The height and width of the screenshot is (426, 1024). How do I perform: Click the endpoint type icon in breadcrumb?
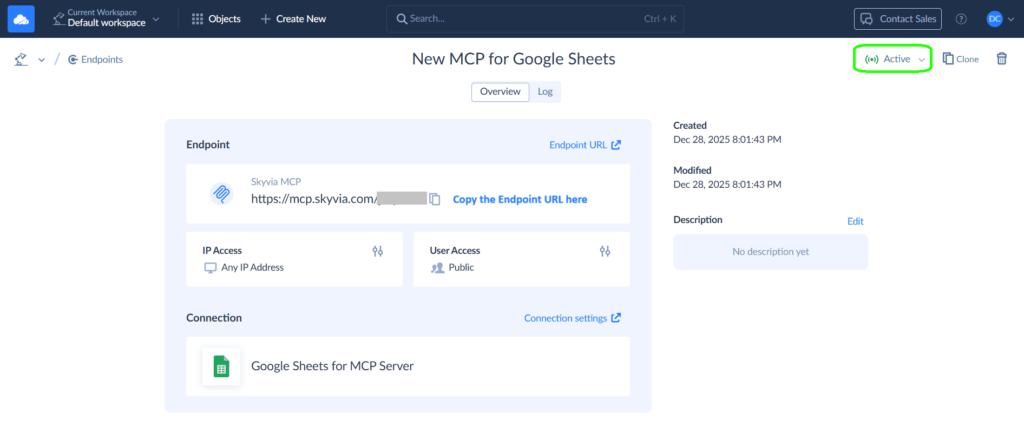21,59
